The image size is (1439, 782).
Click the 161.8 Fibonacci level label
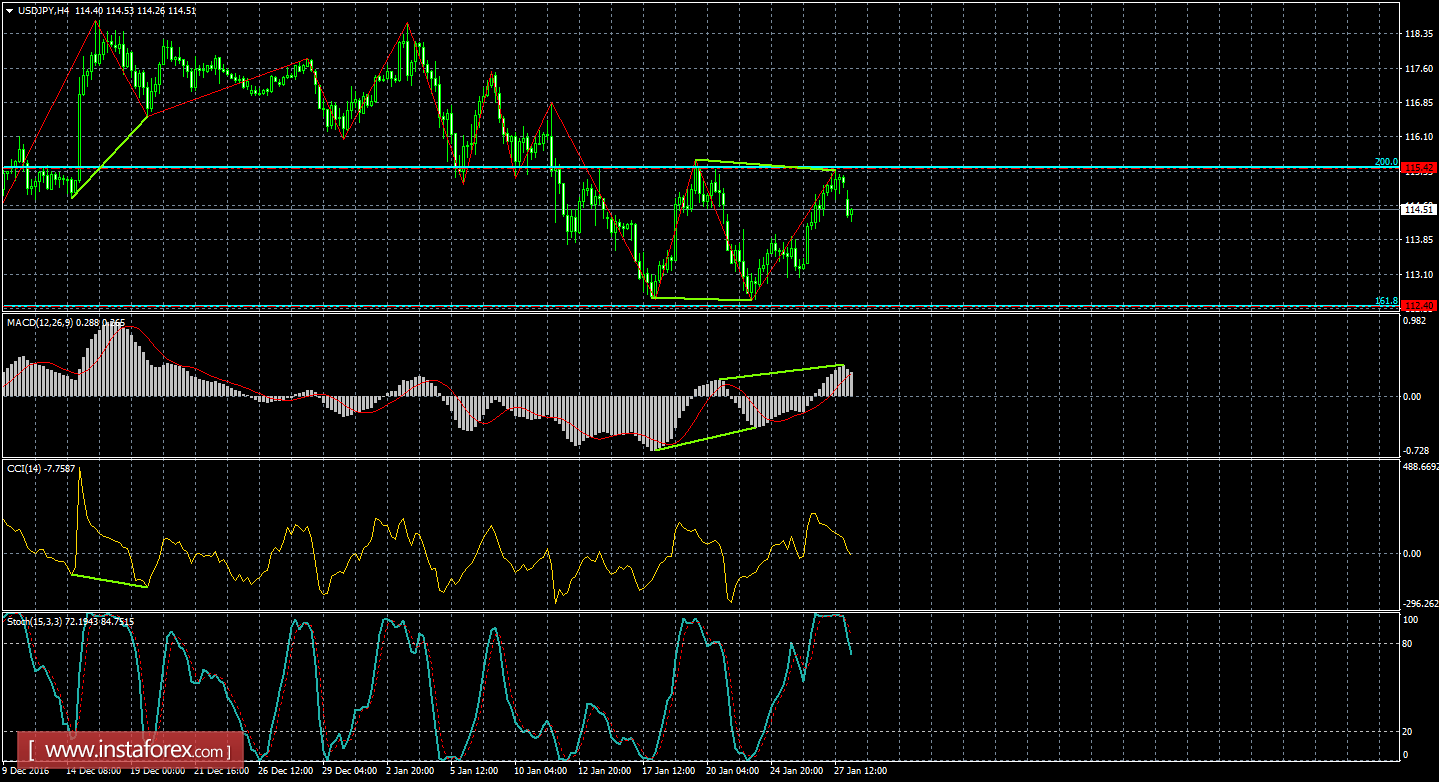pos(1385,300)
